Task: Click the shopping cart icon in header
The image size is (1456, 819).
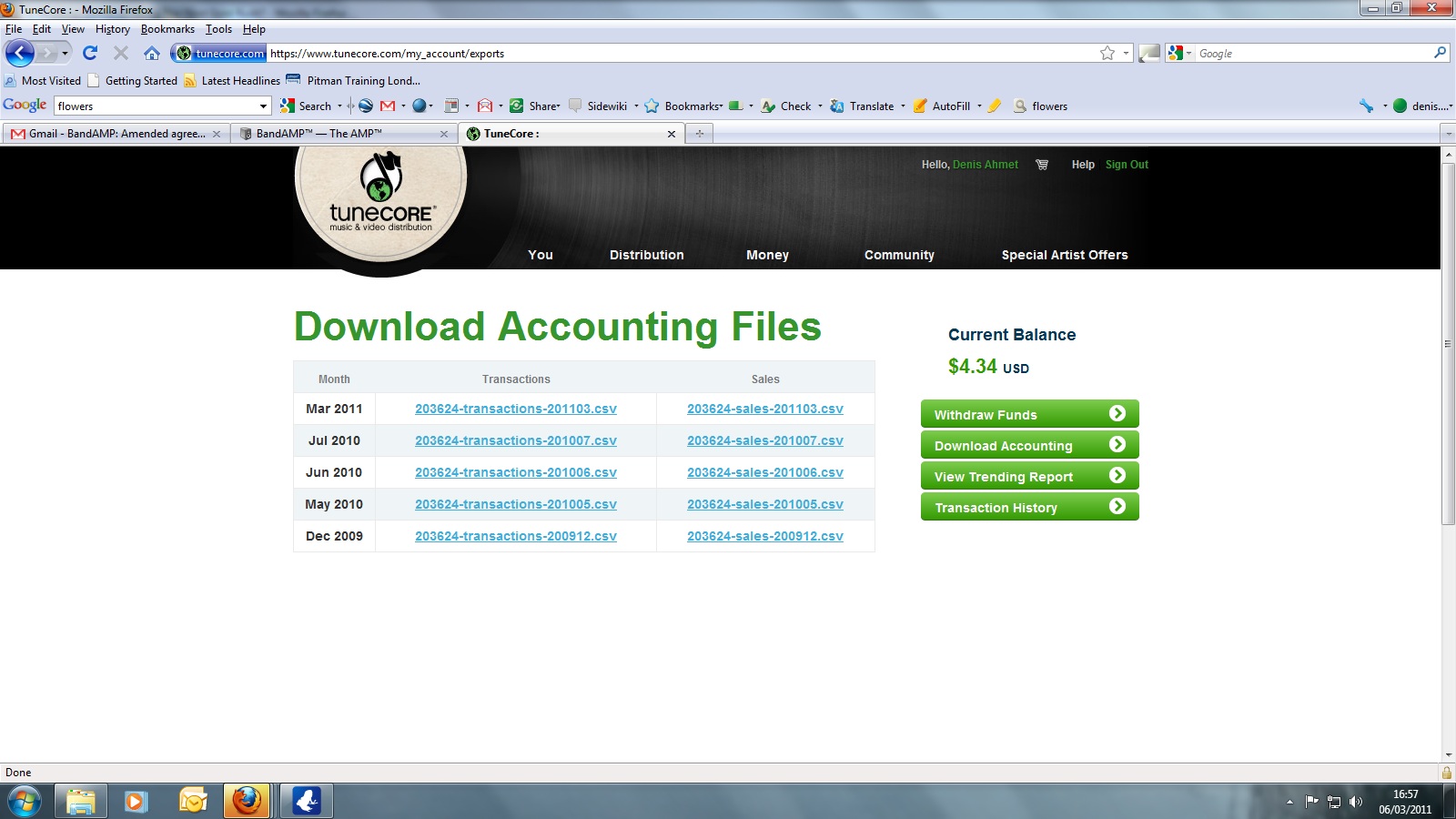Action: click(x=1042, y=165)
